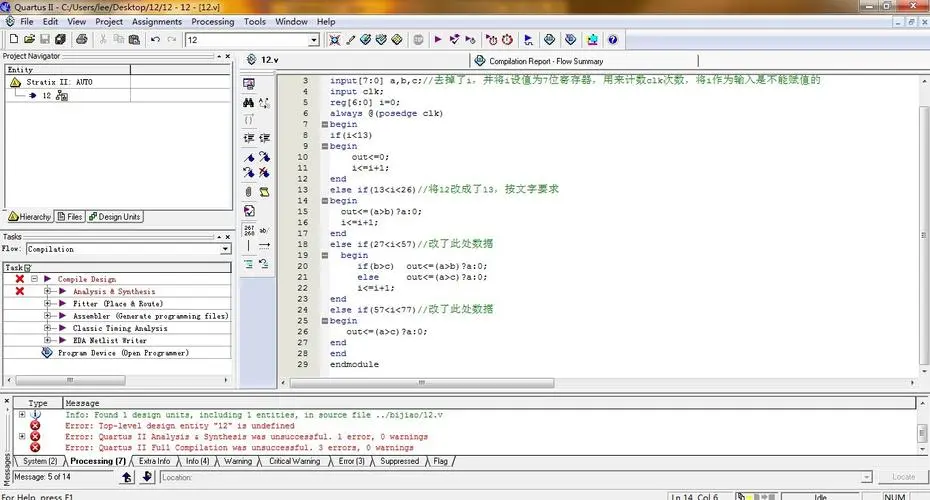Open Compilation Report - Flow Summary tab
This screenshot has height=500, width=930.
(x=546, y=61)
